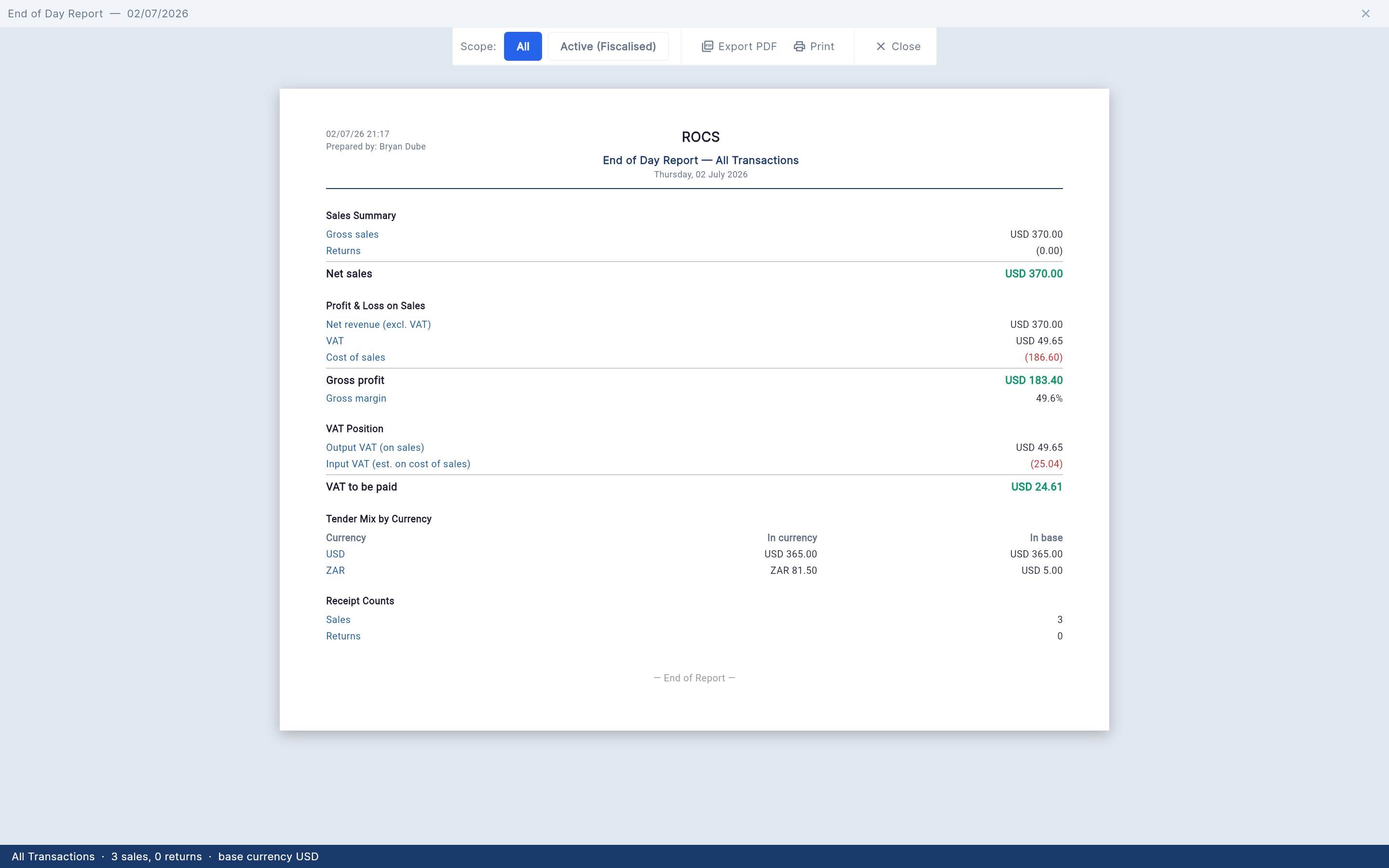
Task: Click the sales count 3
Action: (1060, 620)
